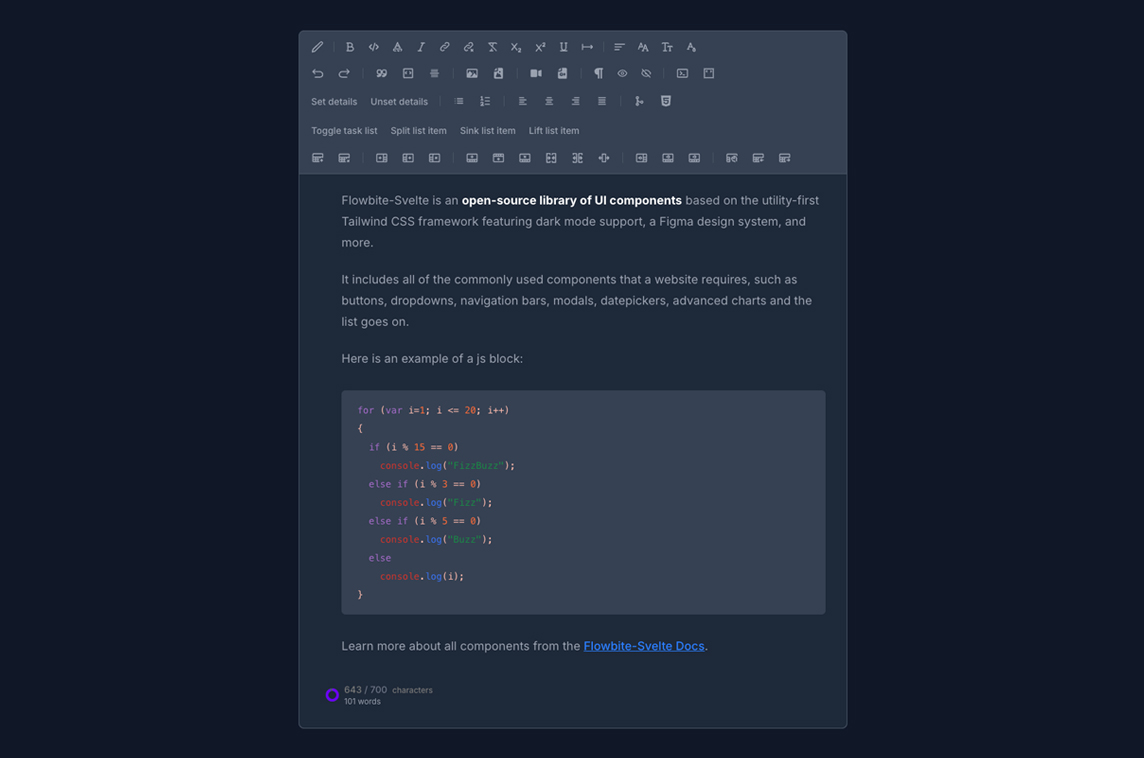
Task: Click Toggle task list
Action: tap(344, 131)
